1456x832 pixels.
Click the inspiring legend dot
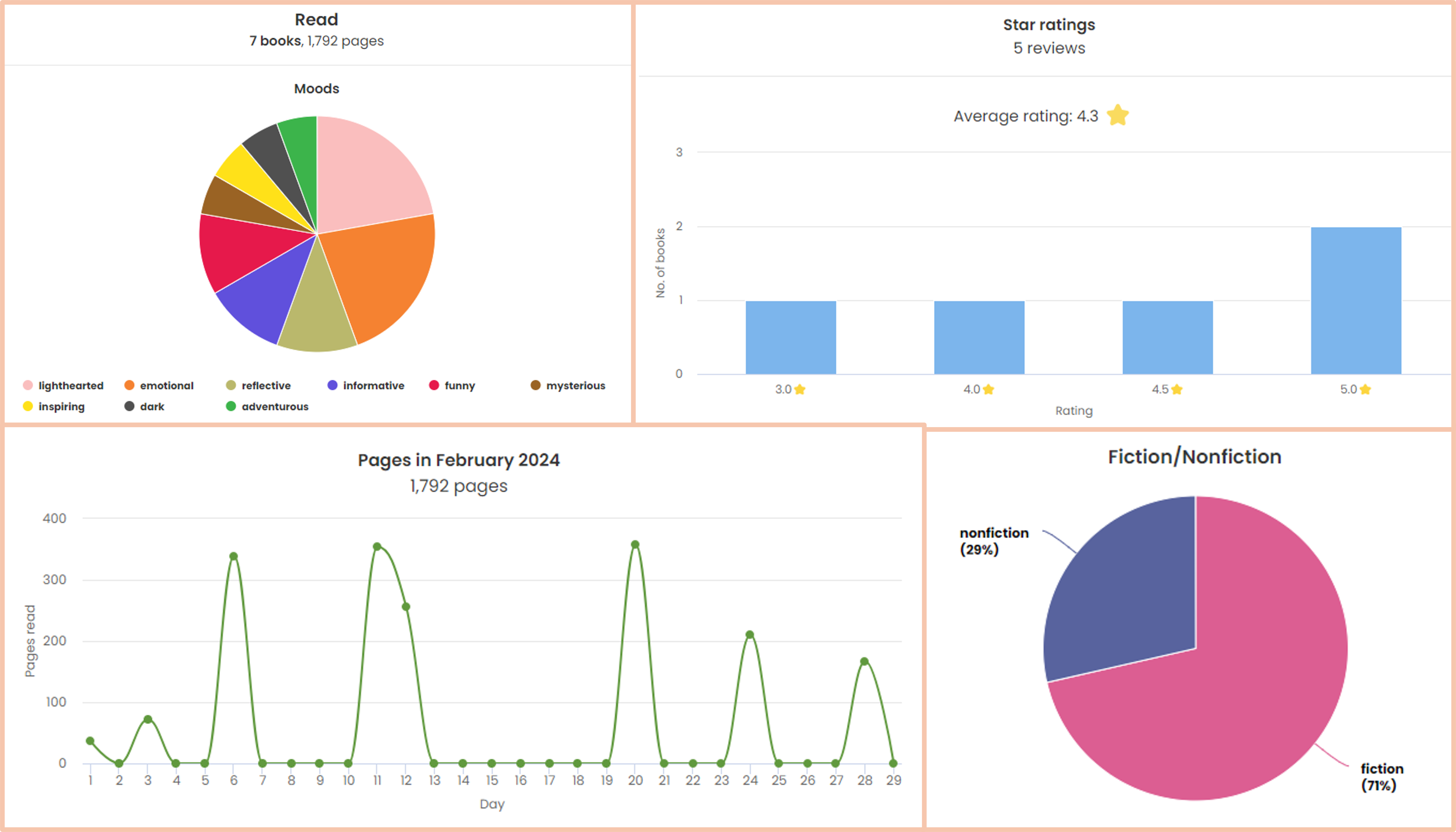(x=27, y=406)
